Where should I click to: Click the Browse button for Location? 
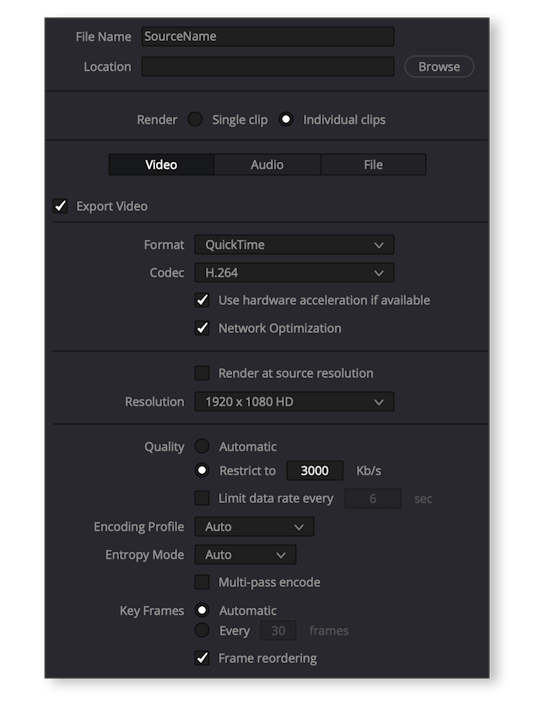(439, 66)
